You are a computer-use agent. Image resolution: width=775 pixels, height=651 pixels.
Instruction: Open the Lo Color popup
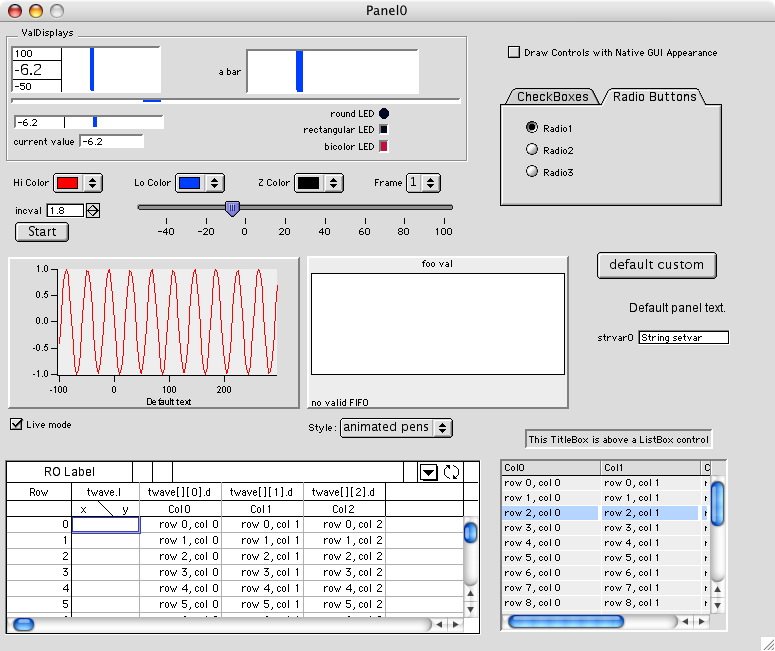pyautogui.click(x=200, y=183)
